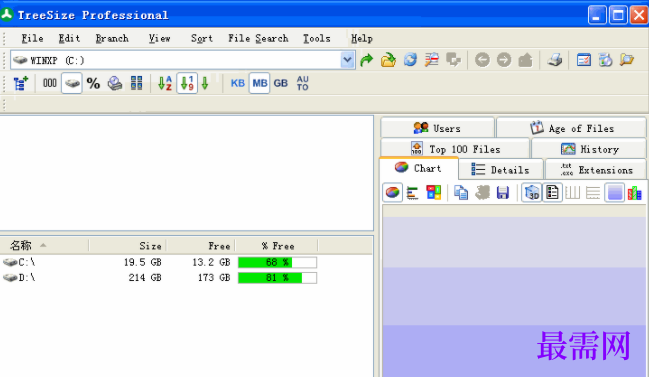Open the Sort menu
Image resolution: width=649 pixels, height=377 pixels.
[202, 38]
